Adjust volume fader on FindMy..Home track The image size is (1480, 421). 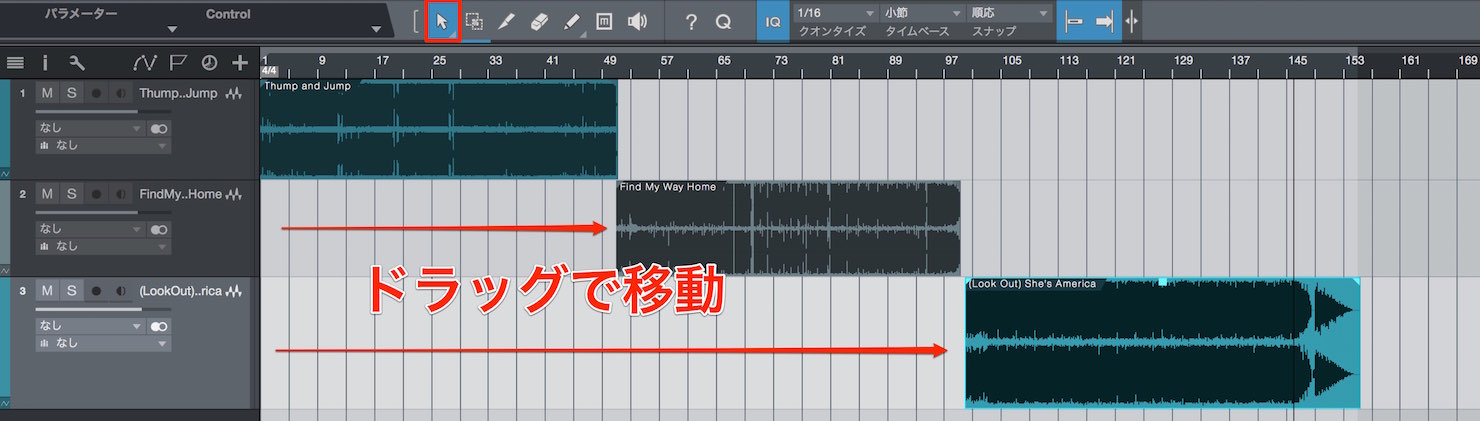(103, 213)
